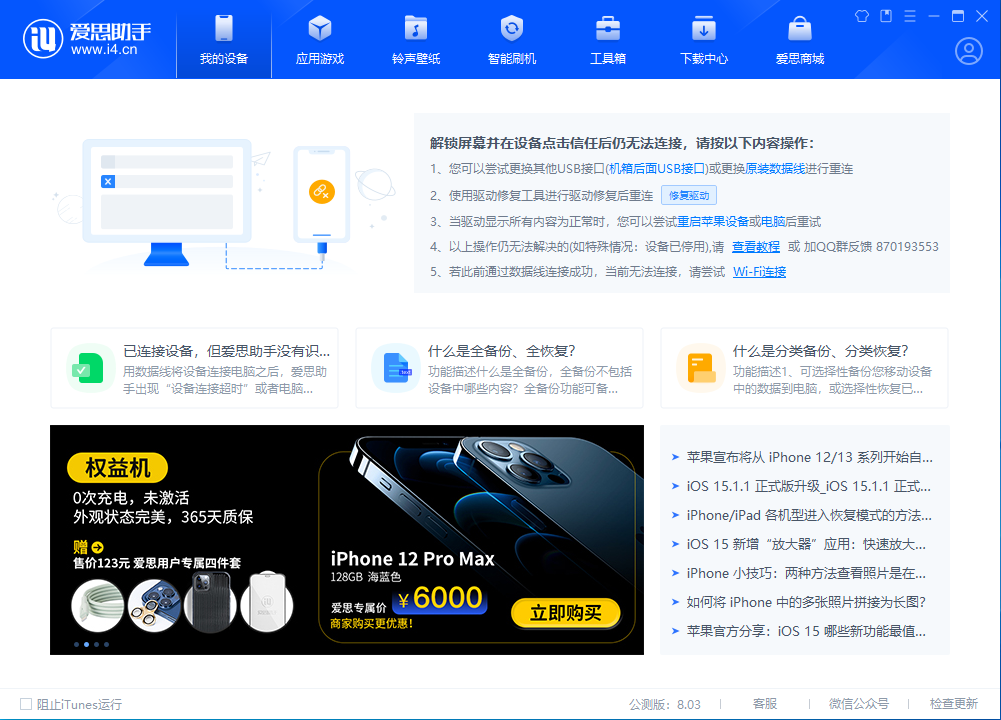Open news iOS 15.1.1 正式版升级
Viewport: 1001px width, 720px height.
[809, 486]
